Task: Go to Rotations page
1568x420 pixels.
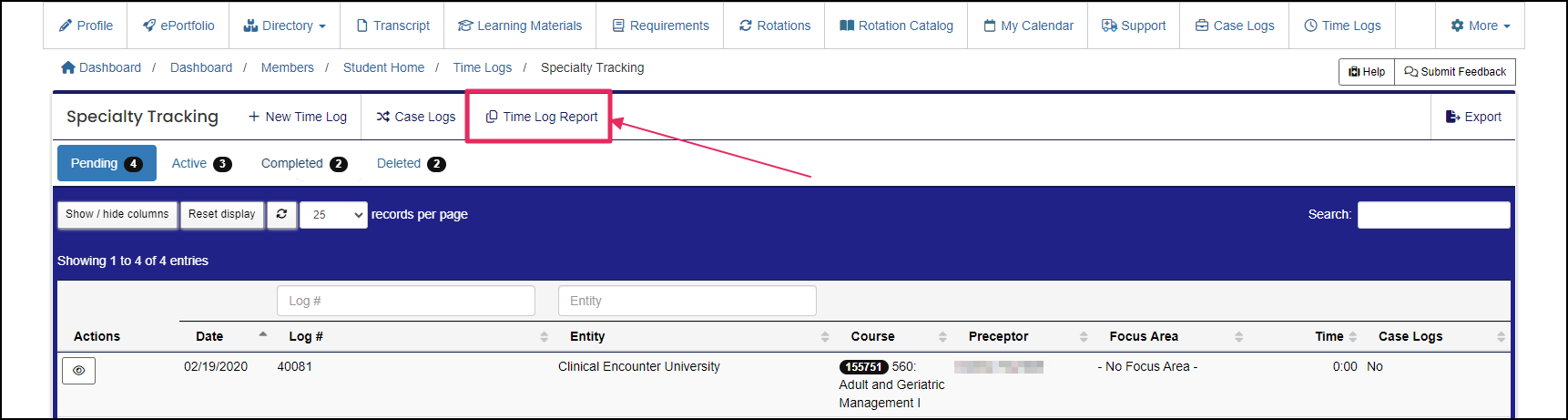Action: click(x=774, y=26)
